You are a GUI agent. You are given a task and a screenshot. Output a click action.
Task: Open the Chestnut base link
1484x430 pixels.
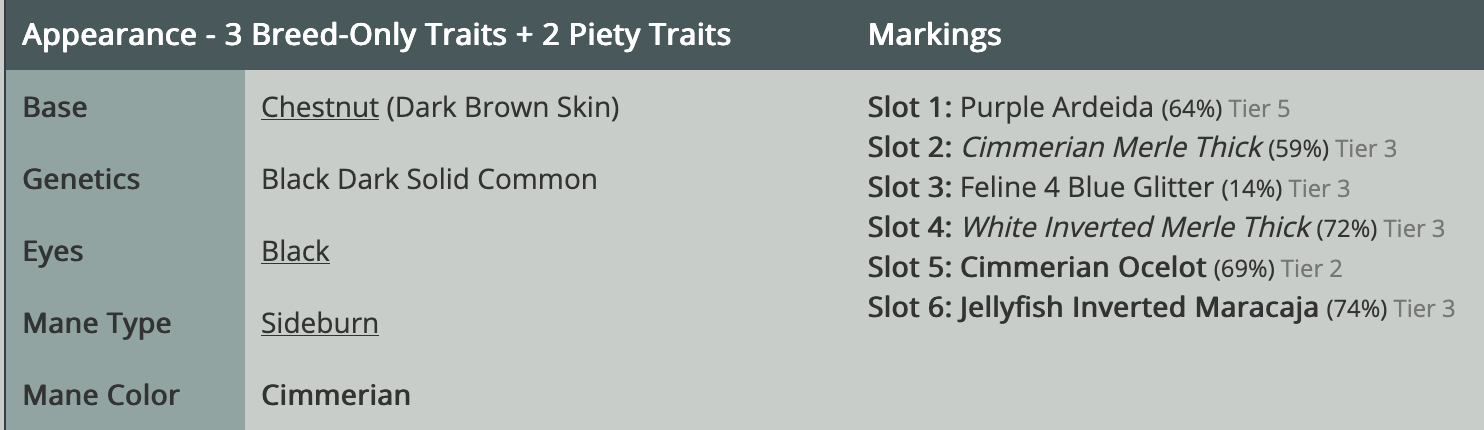(320, 107)
